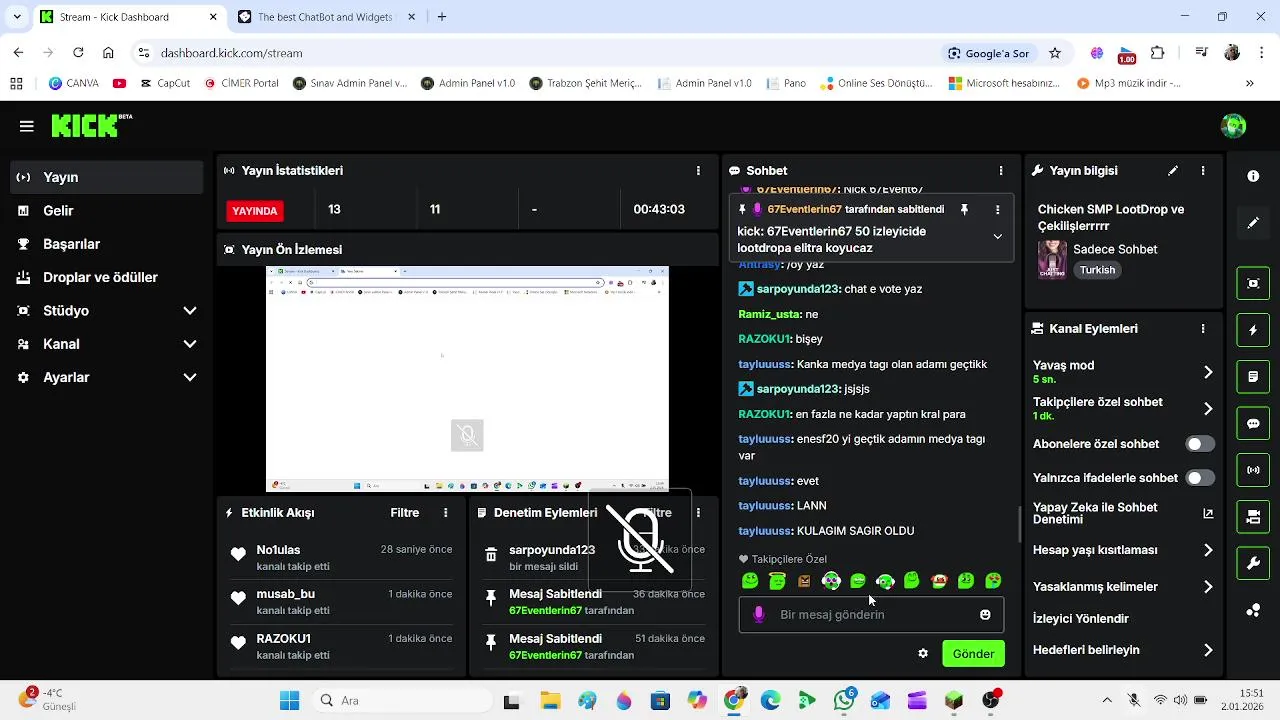Click the No1ulas follower entry
Viewport: 1280px width, 720px height.
pyautogui.click(x=342, y=558)
